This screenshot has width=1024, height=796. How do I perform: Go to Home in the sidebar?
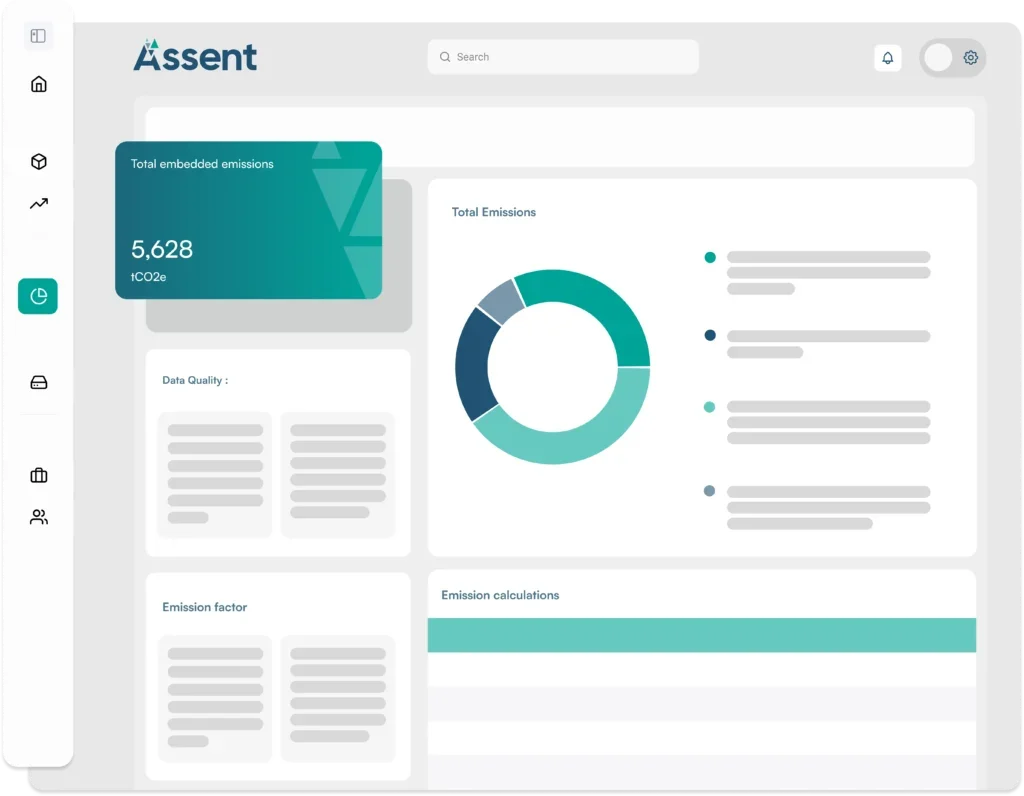[38, 84]
